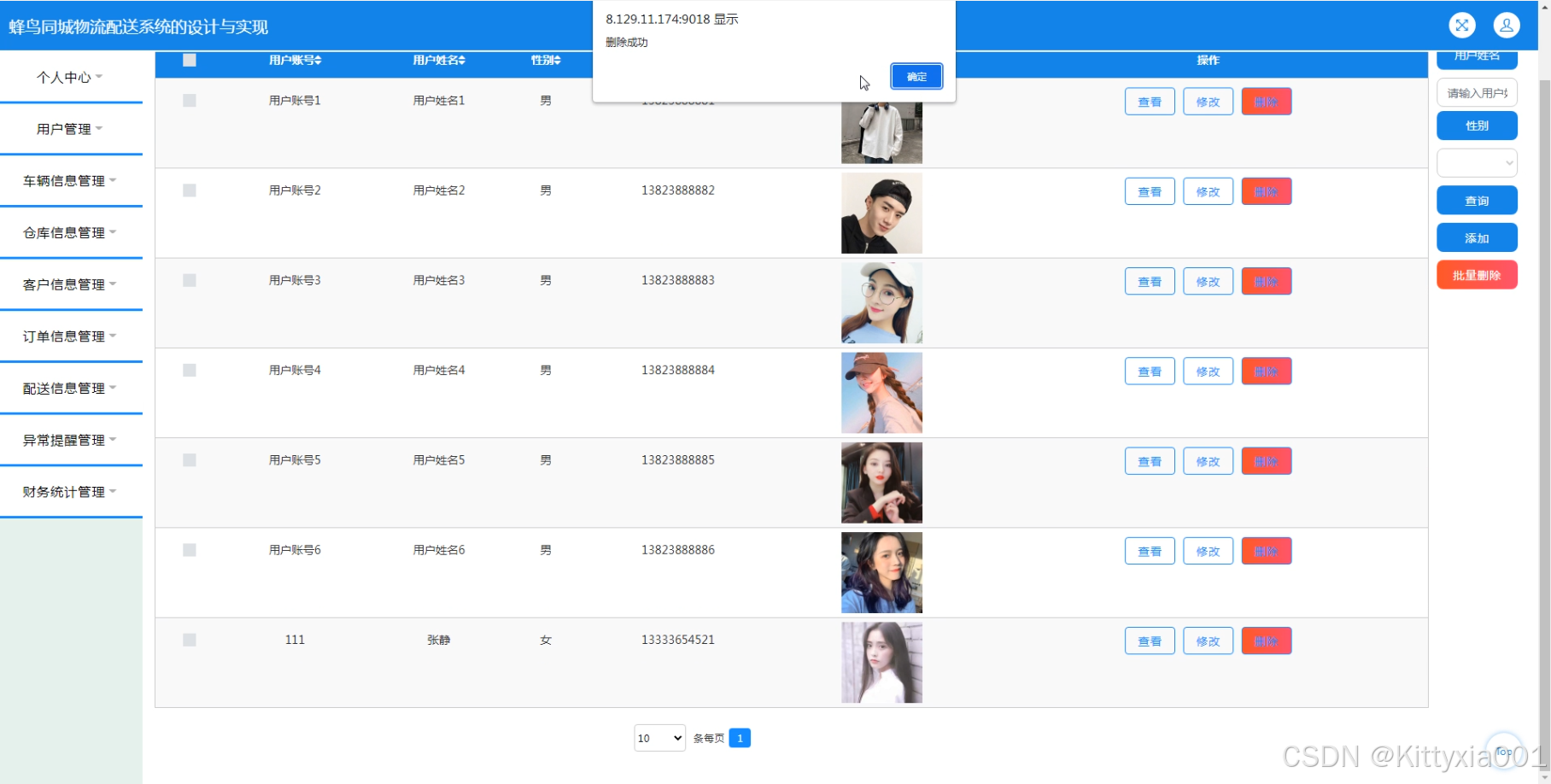
Task: Open the 10 per page dropdown
Action: [x=659, y=738]
